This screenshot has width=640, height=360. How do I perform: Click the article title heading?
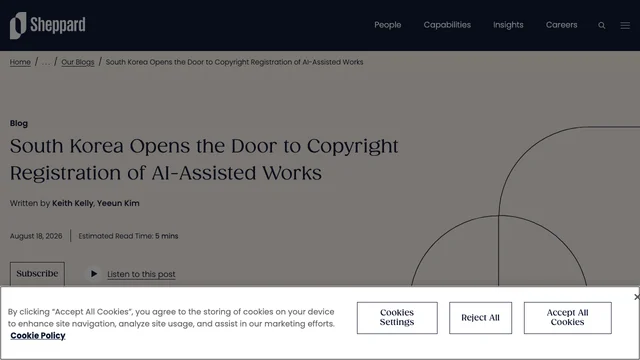(204, 160)
